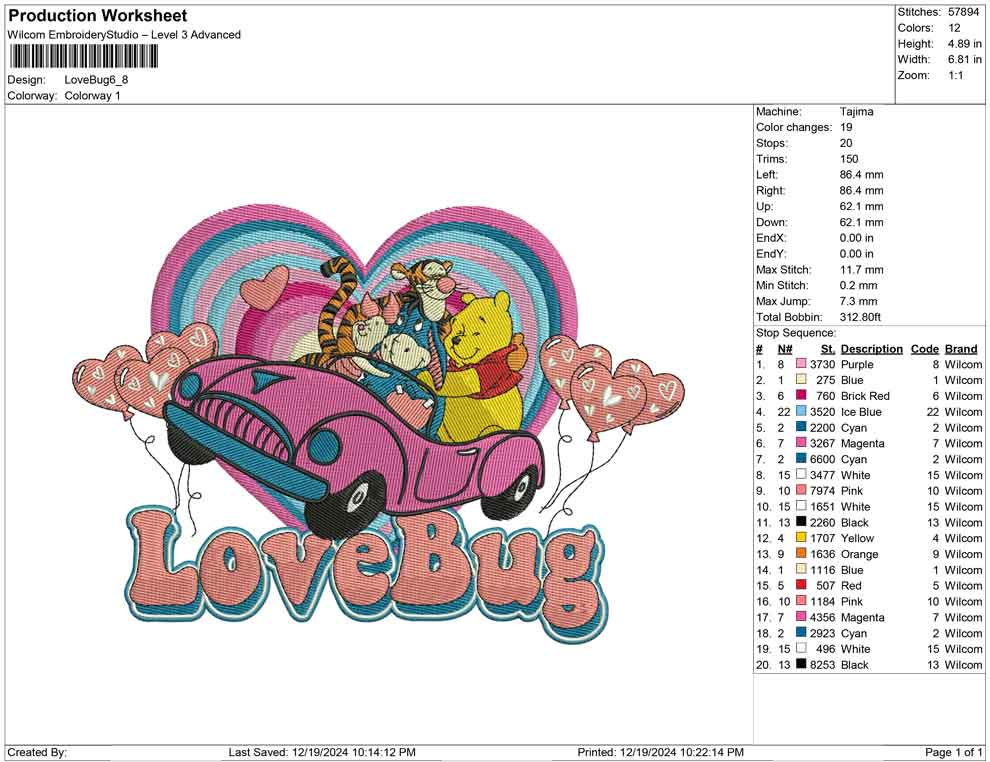Select the Max Jump value 7.3 mm

pos(859,301)
